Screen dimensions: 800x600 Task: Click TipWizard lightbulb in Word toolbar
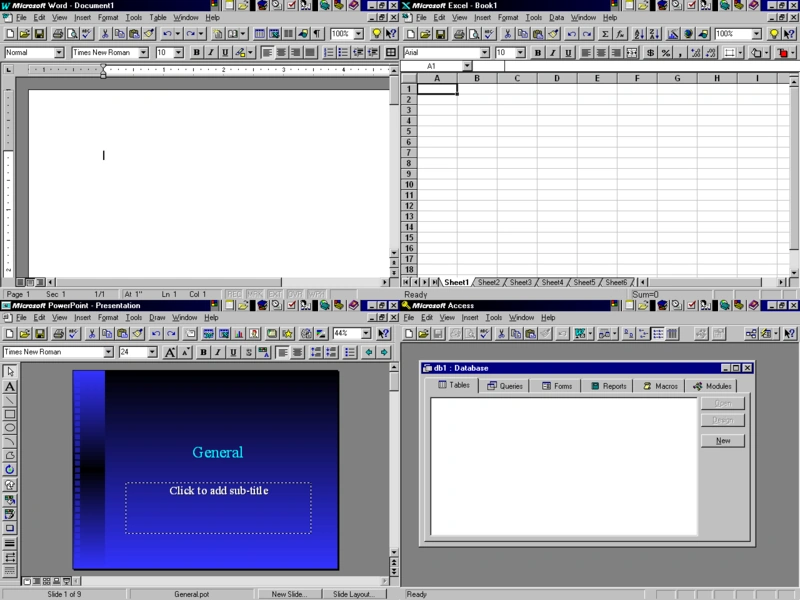point(377,34)
